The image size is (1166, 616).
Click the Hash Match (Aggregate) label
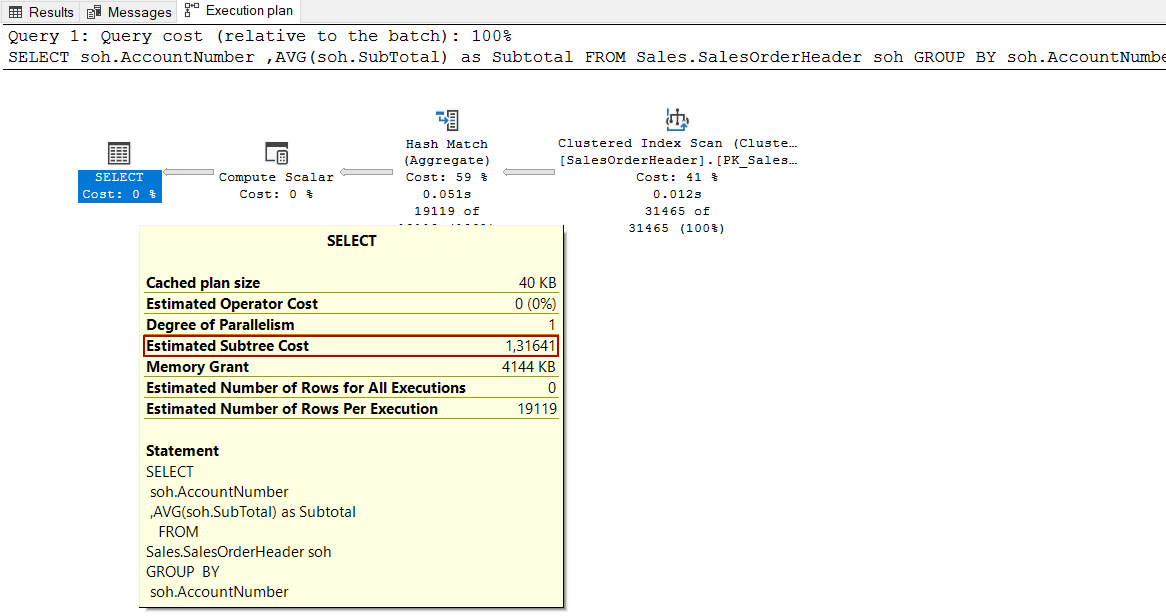(447, 152)
